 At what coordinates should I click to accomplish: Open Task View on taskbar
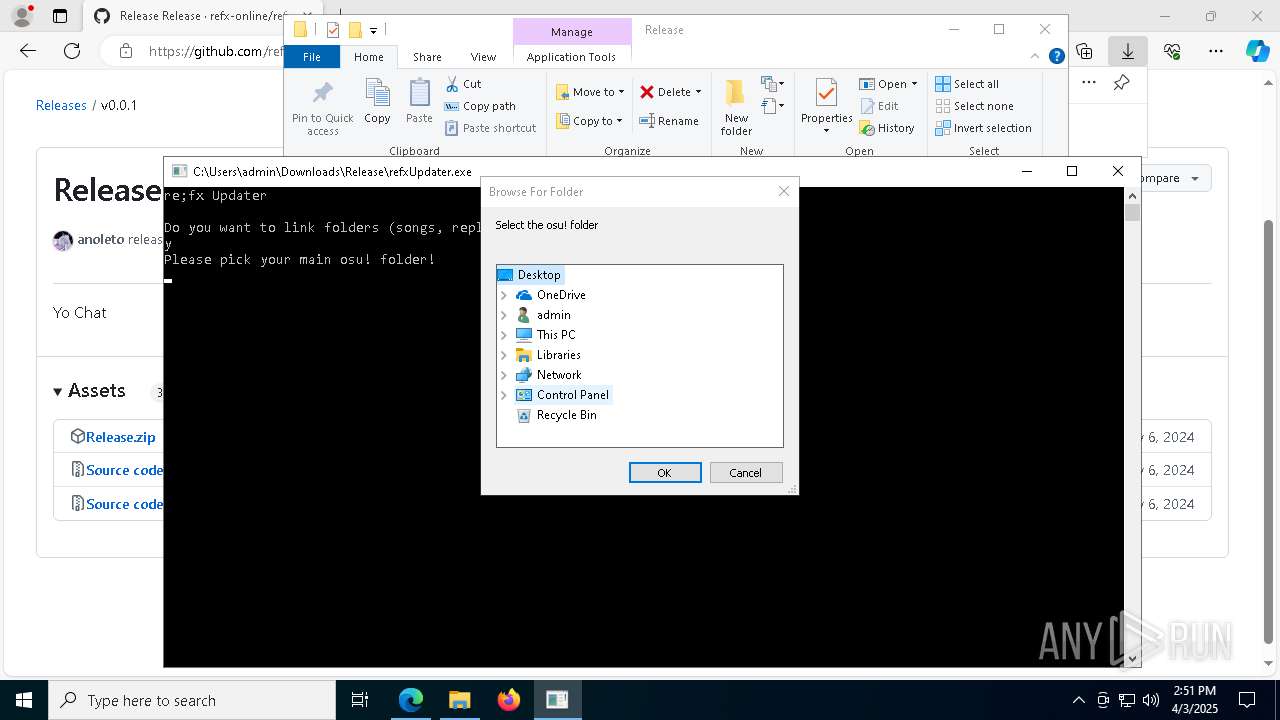point(360,700)
